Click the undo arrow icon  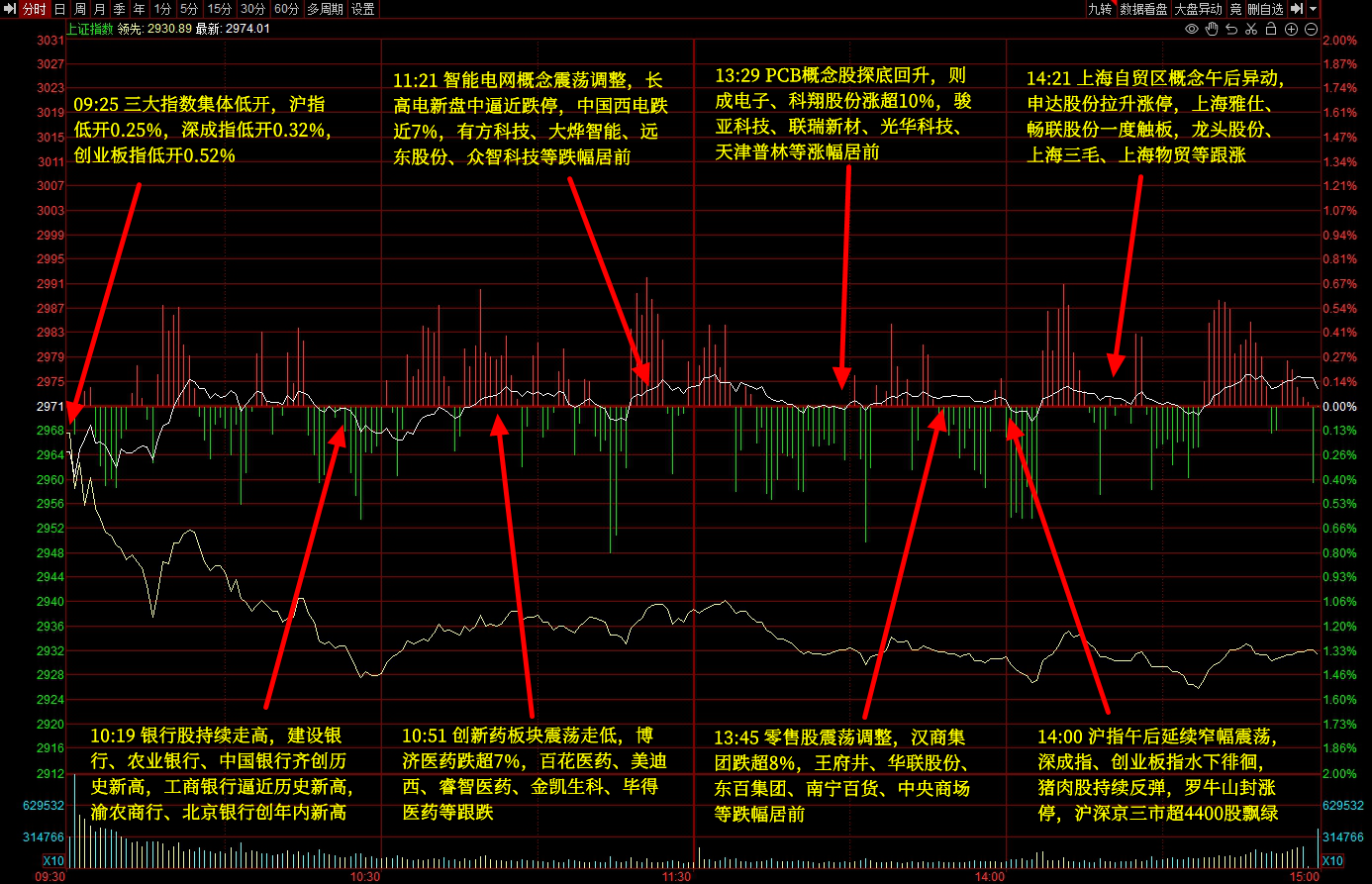point(1231,29)
